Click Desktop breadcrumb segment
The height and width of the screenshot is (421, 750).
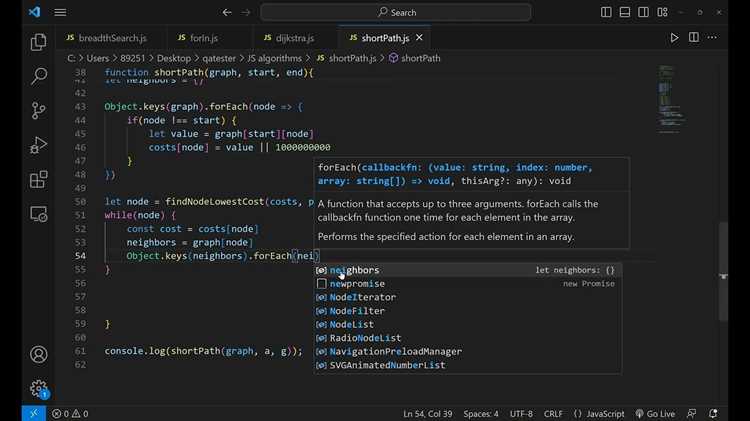click(174, 58)
